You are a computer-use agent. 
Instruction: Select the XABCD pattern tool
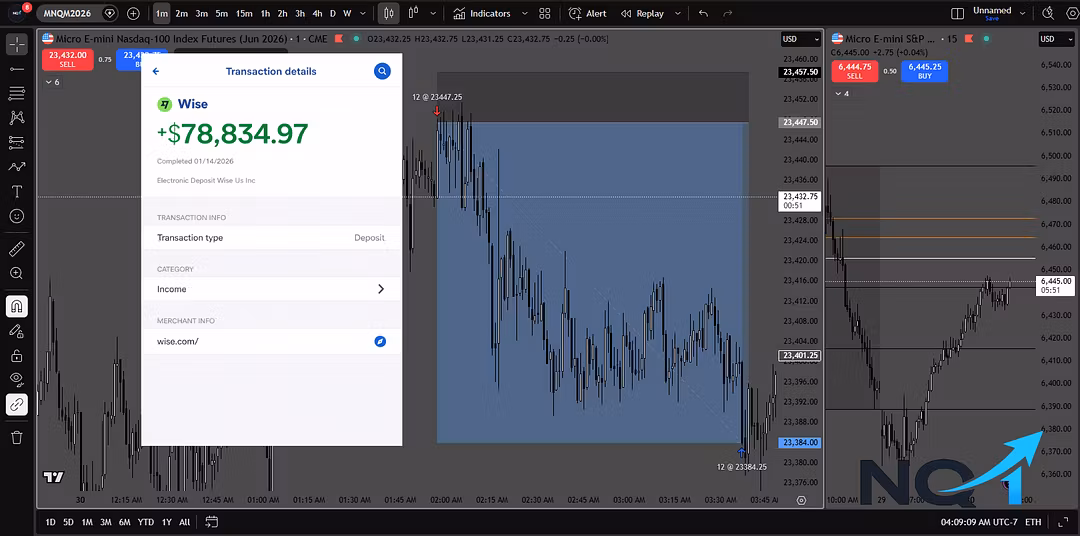pos(17,118)
